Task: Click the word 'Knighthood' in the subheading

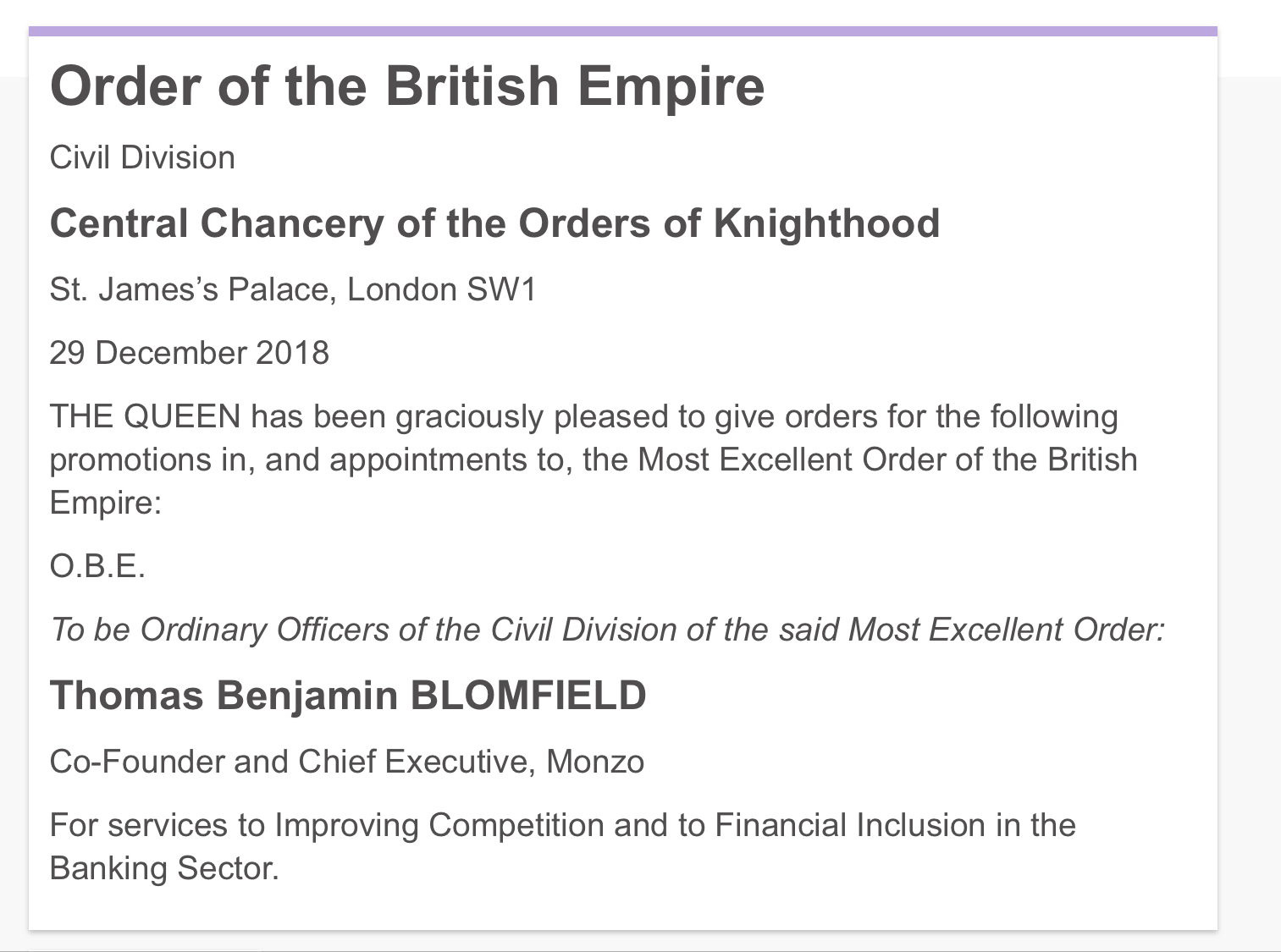Action: [826, 224]
